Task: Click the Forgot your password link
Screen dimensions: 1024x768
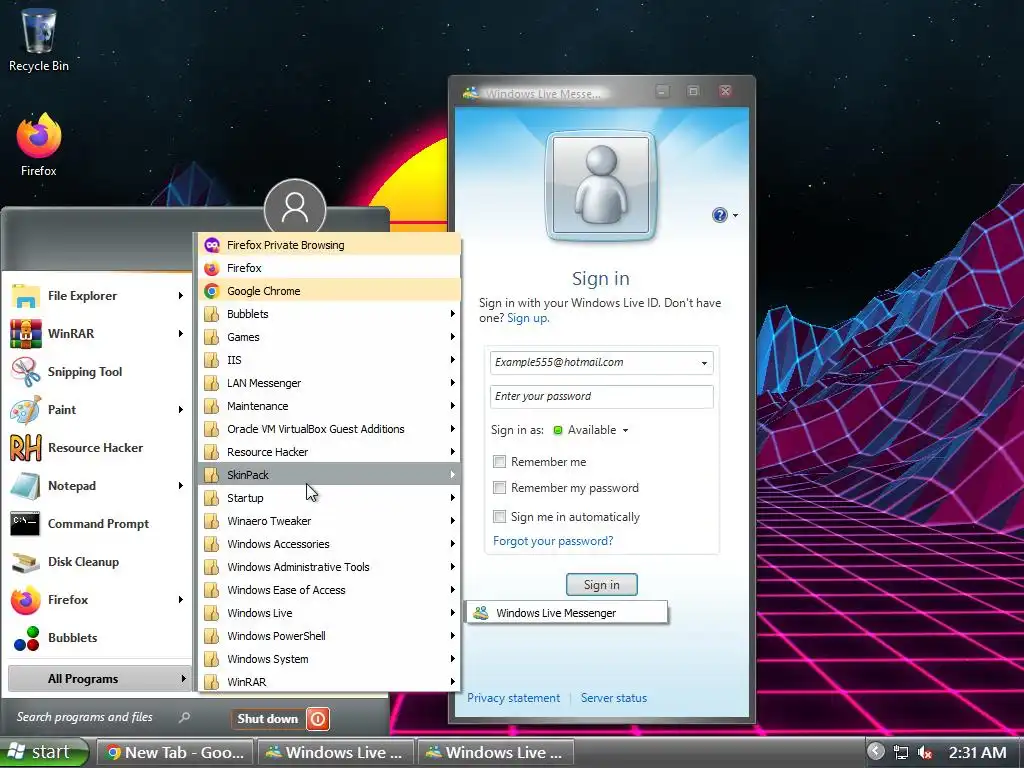Action: 553,541
